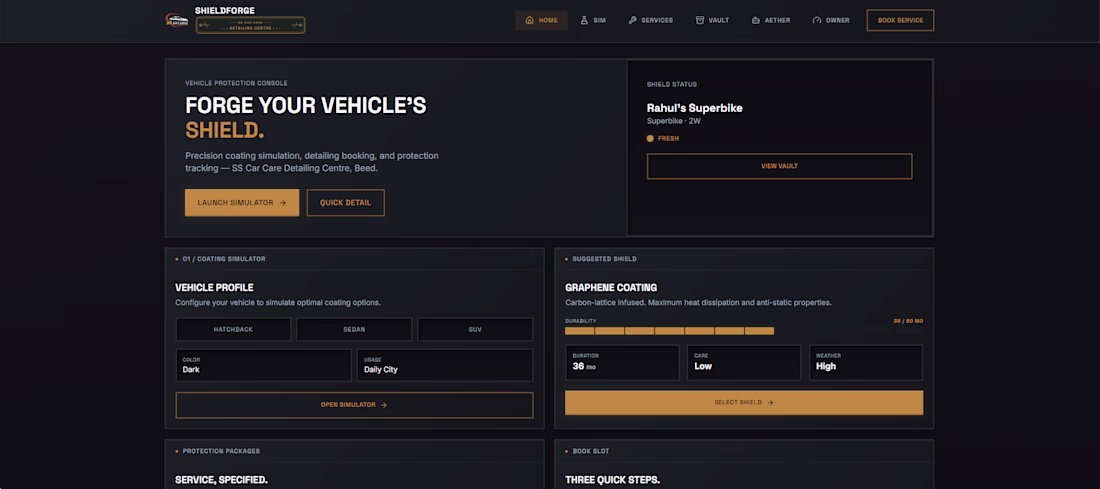Click the 'Three Quick Steps.' heading
Image resolution: width=1100 pixels, height=489 pixels.
612,481
